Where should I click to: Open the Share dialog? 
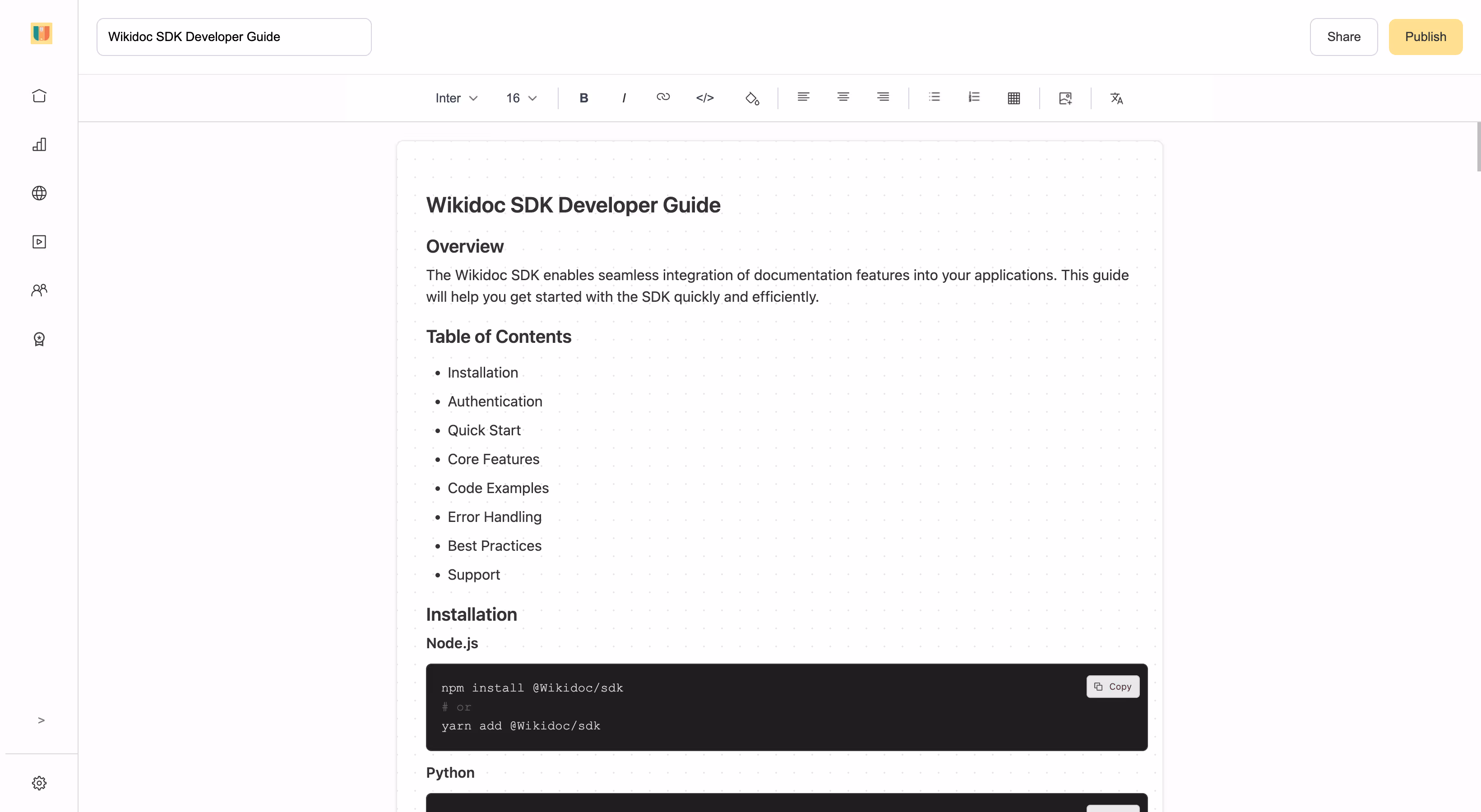pos(1343,36)
